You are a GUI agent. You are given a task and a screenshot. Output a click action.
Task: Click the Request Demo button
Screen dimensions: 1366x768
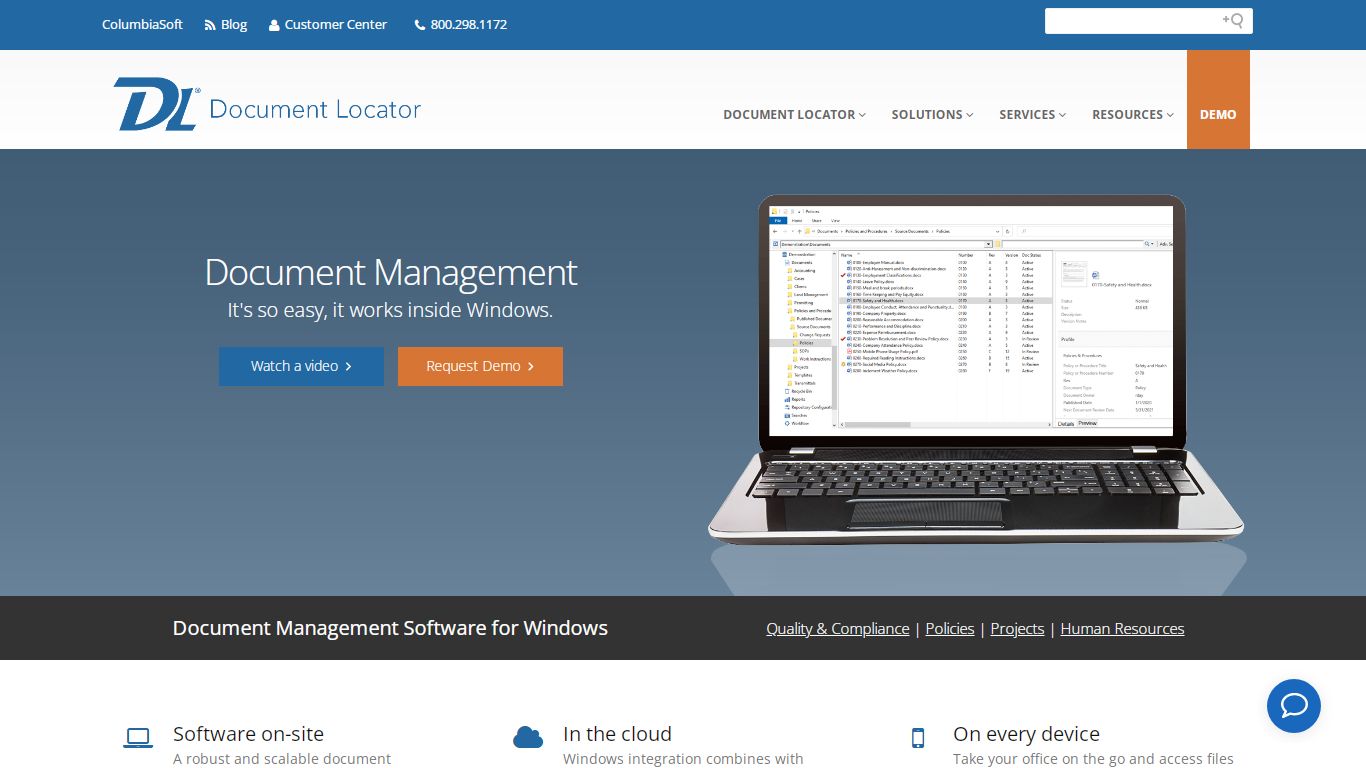[x=480, y=366]
